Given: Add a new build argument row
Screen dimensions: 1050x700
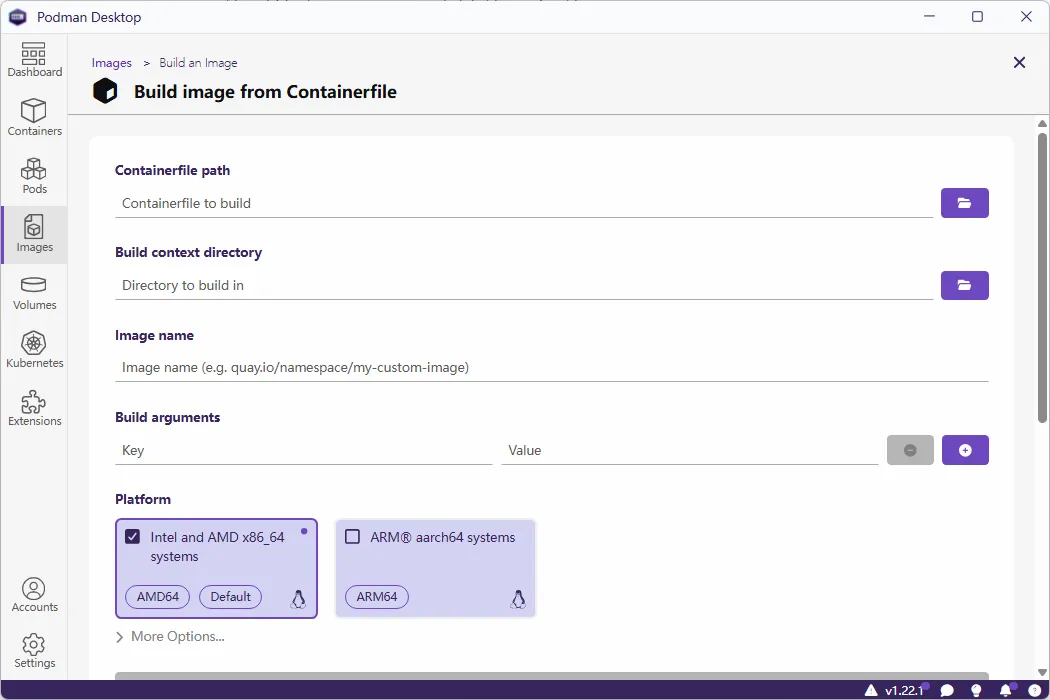Looking at the screenshot, I should point(964,450).
